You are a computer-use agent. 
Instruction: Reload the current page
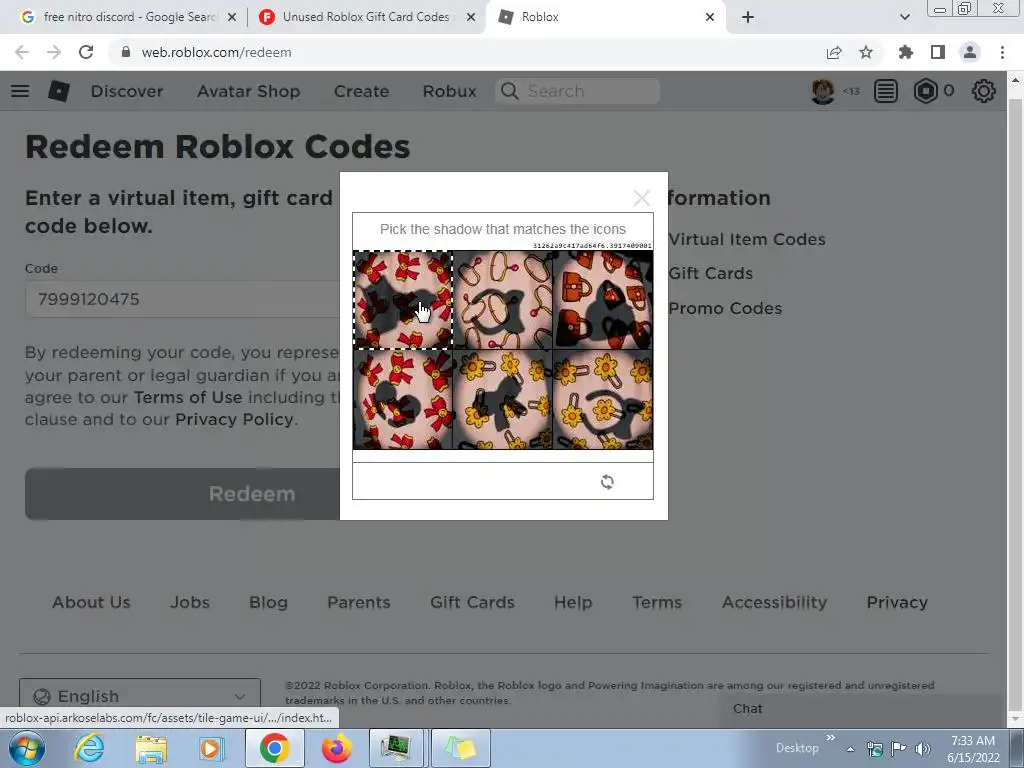[86, 52]
